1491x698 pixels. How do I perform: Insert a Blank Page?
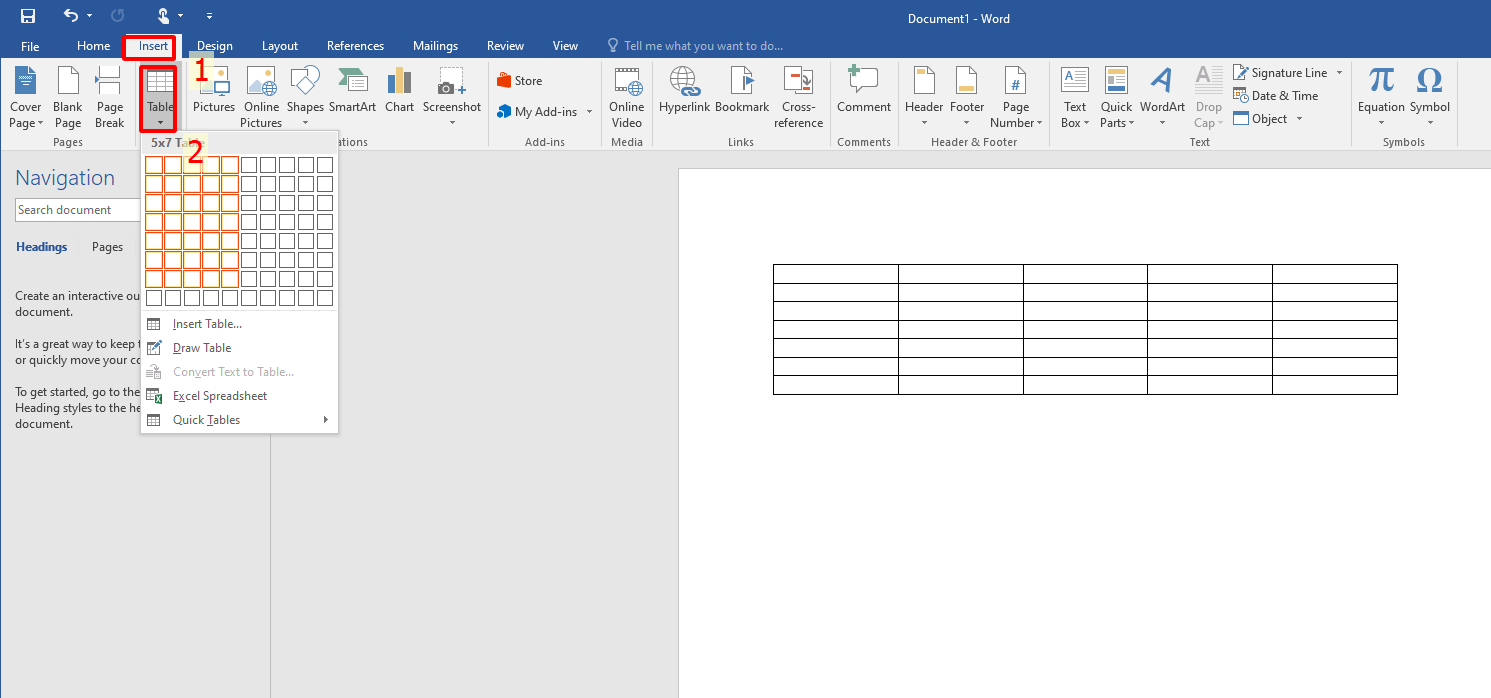[x=68, y=97]
